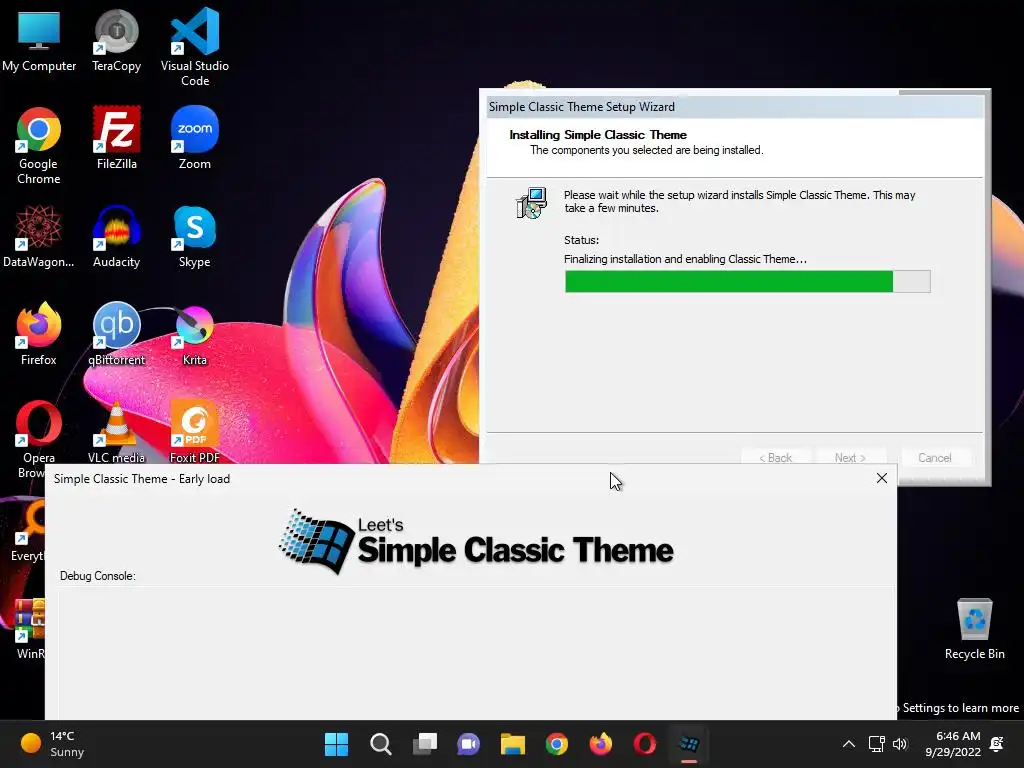Viewport: 1024px width, 768px height.
Task: Open Visual Studio Code shortcut
Action: pyautogui.click(x=195, y=47)
